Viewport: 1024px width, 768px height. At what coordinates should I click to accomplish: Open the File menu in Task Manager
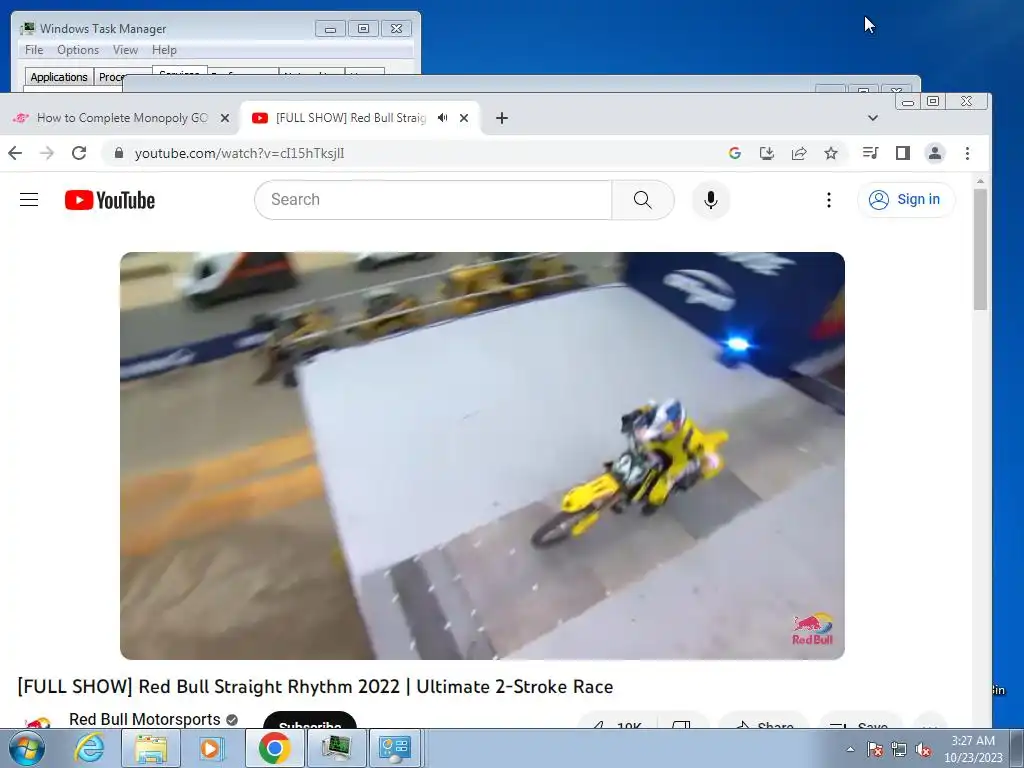tap(34, 50)
